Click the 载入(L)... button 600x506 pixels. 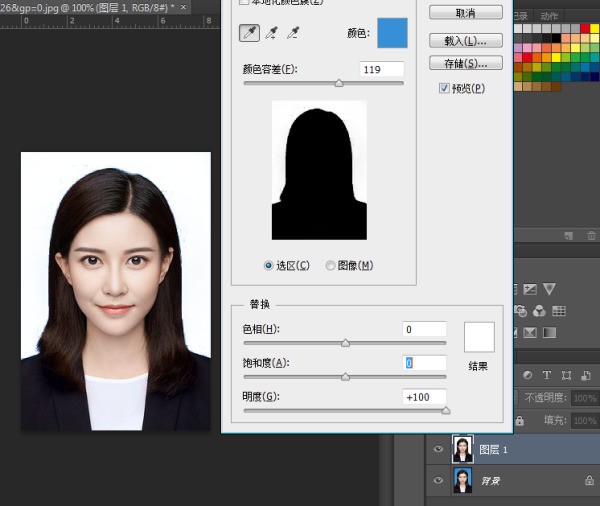[465, 41]
